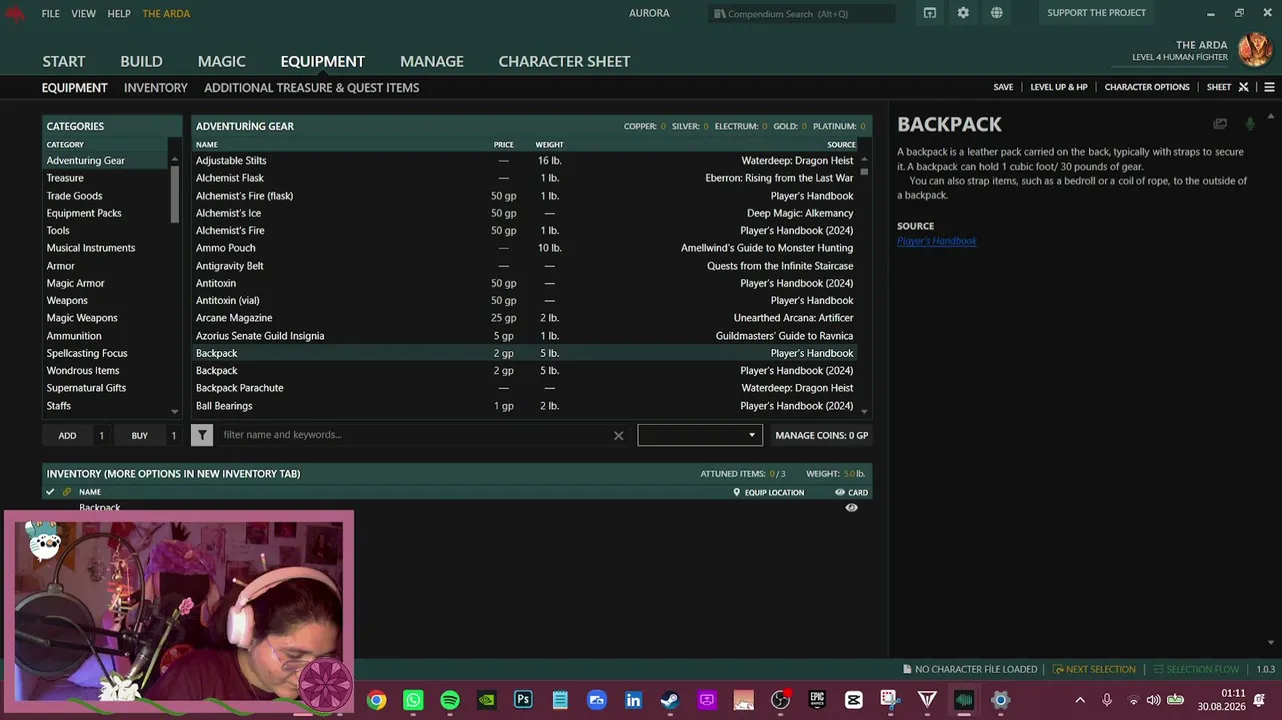
Task: Click the filter funnel icon
Action: point(202,435)
